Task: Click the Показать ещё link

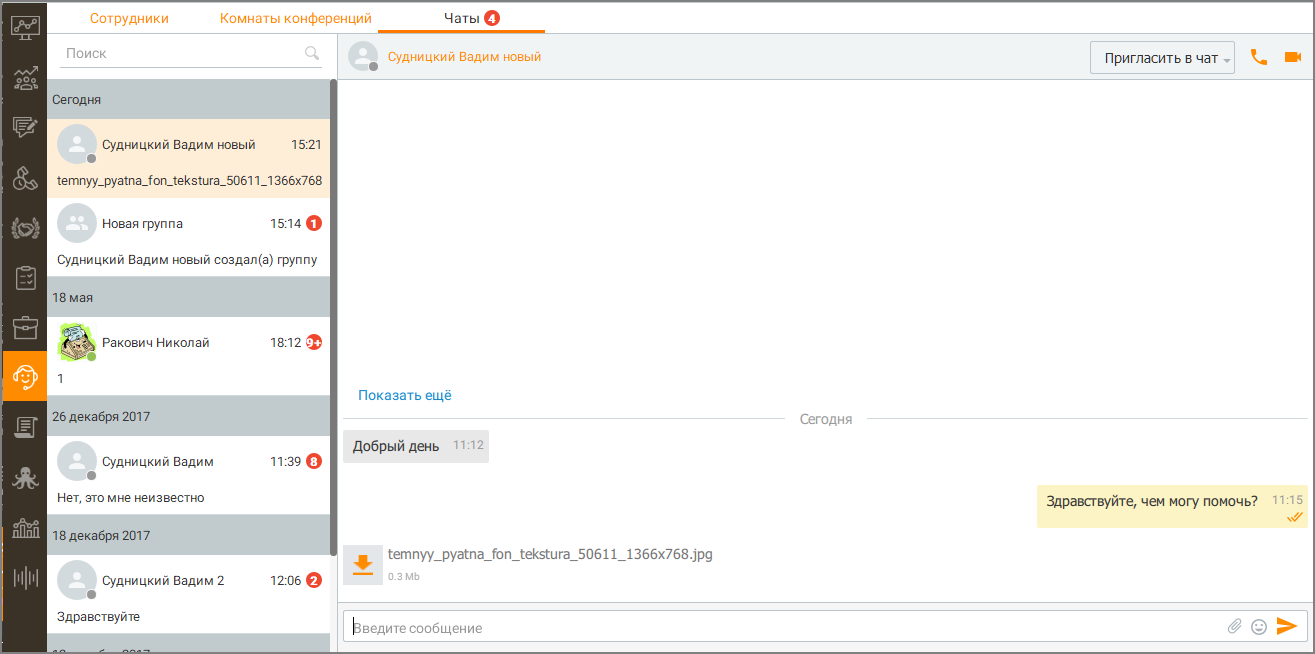Action: 405,395
